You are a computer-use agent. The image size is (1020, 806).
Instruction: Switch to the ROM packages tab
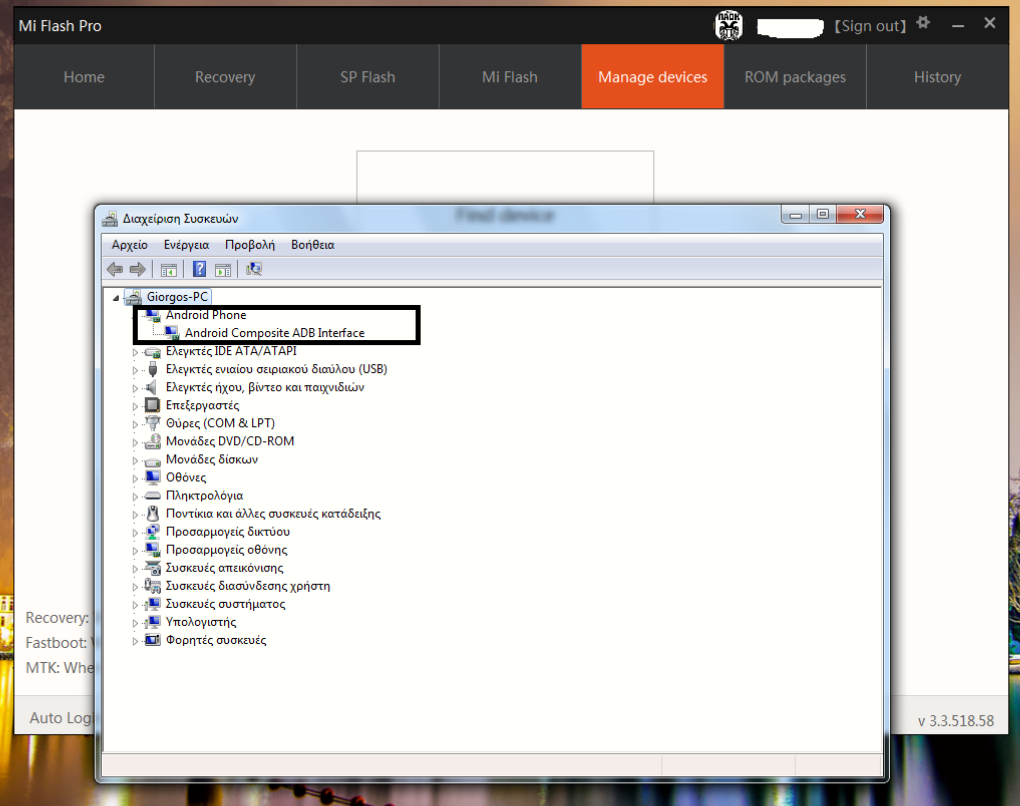pyautogui.click(x=794, y=77)
